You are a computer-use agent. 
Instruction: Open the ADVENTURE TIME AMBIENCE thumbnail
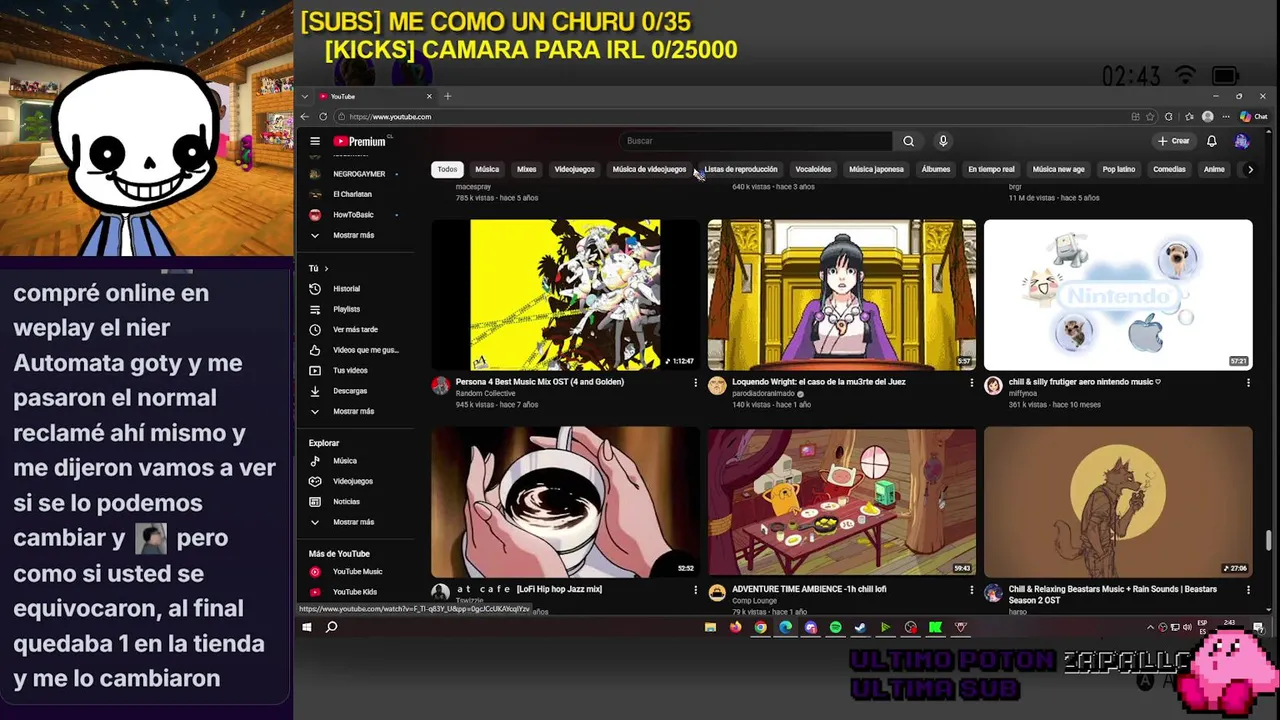click(842, 502)
